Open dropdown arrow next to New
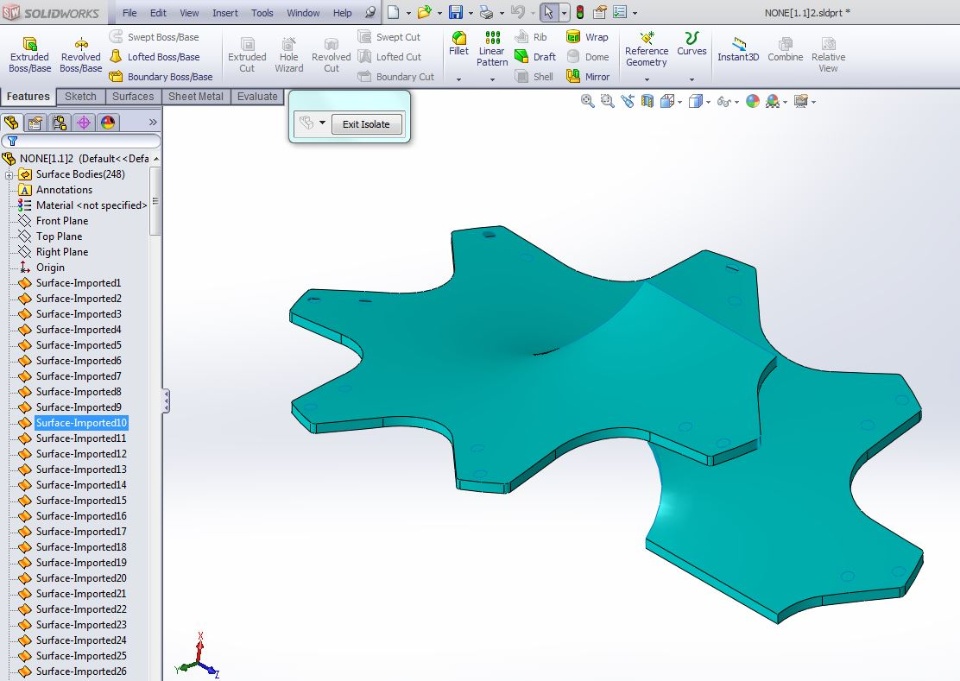Viewport: 960px width, 681px height. (408, 13)
